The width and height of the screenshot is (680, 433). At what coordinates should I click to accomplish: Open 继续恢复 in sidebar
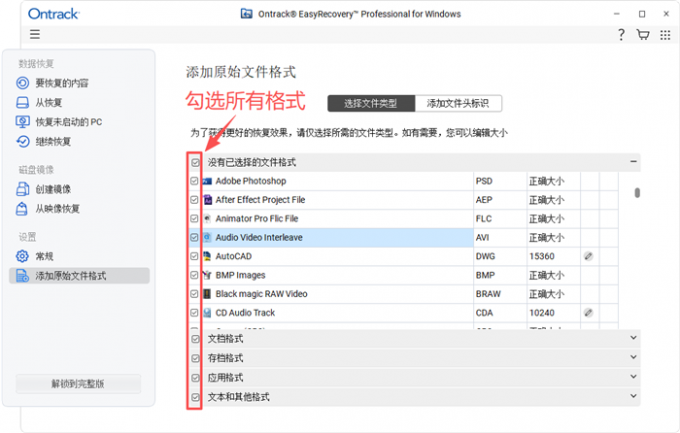53,141
